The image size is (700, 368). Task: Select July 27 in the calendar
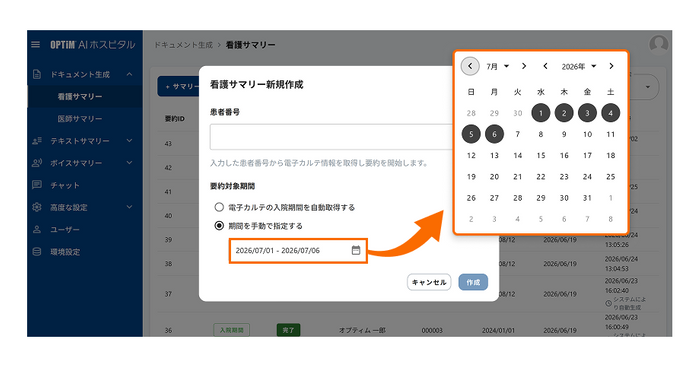tap(494, 198)
